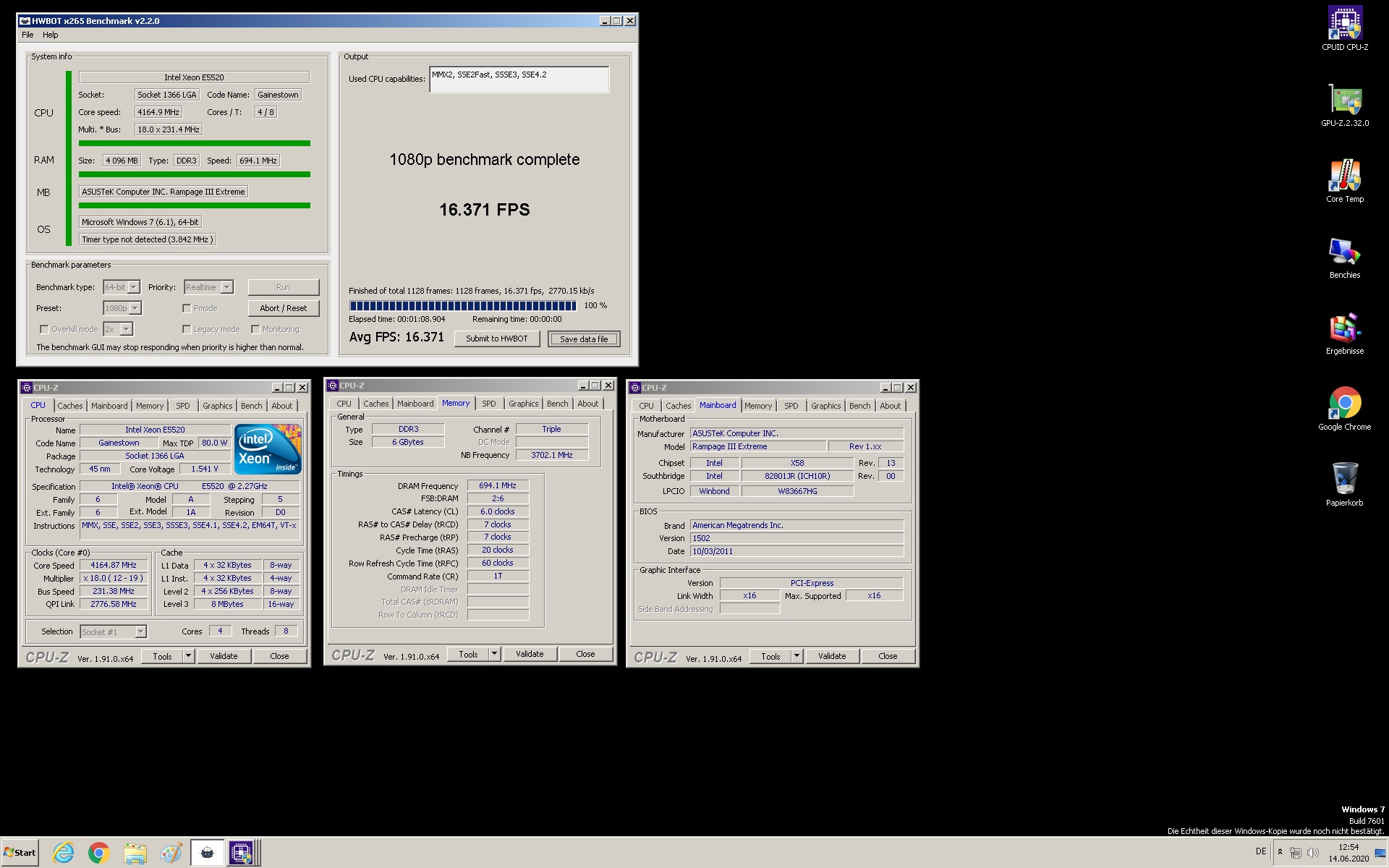1389x868 pixels.
Task: Click the HWBOT x265 title bar icon
Action: [25, 21]
